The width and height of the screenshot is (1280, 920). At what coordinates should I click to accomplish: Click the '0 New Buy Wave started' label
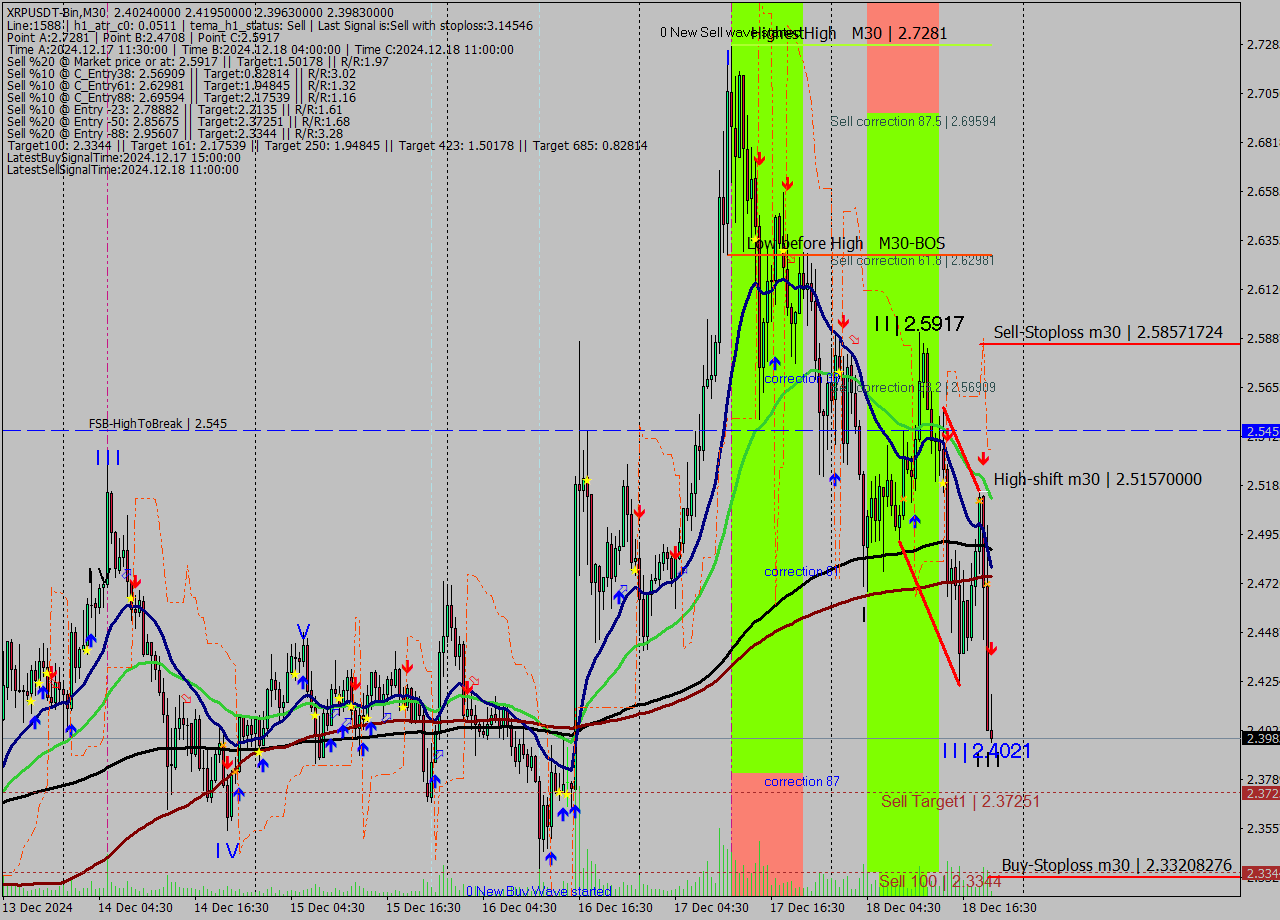539,891
